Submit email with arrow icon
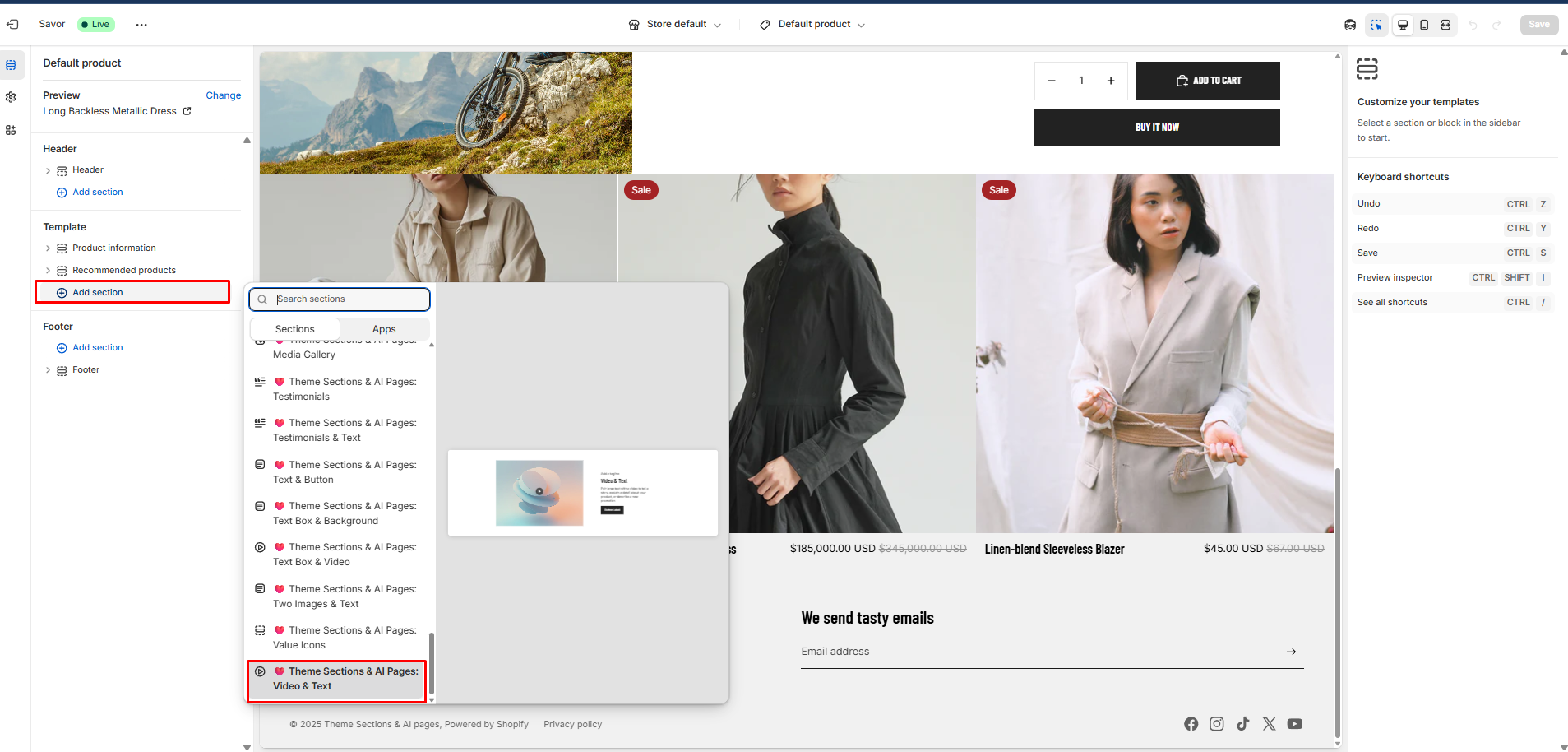1568x752 pixels. click(1291, 652)
